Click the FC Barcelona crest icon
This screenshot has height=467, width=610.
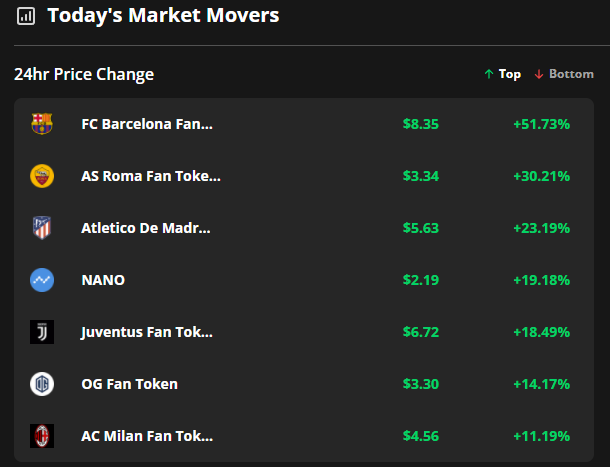[41, 124]
